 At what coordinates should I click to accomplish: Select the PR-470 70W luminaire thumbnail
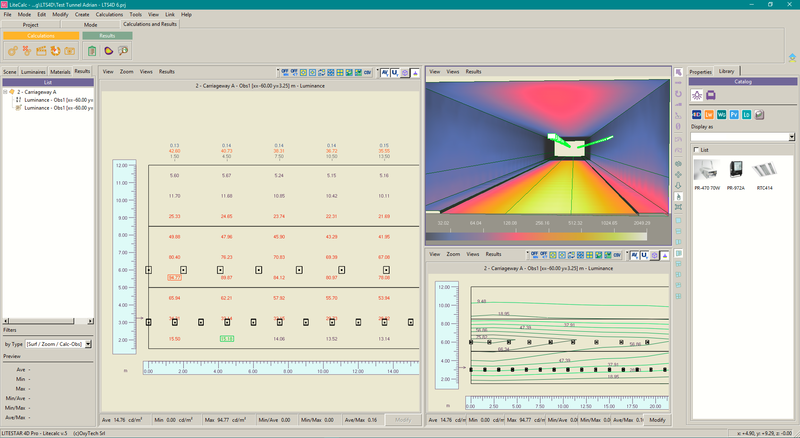[x=707, y=175]
